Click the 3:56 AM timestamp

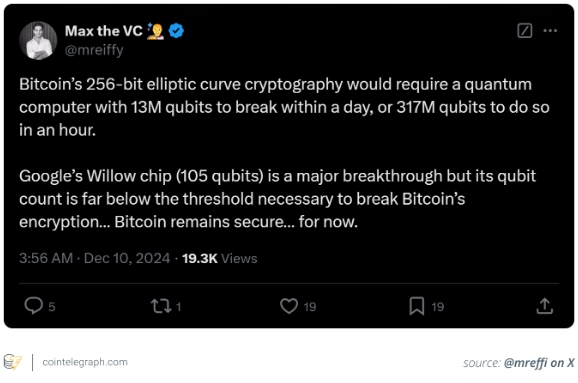(46, 258)
